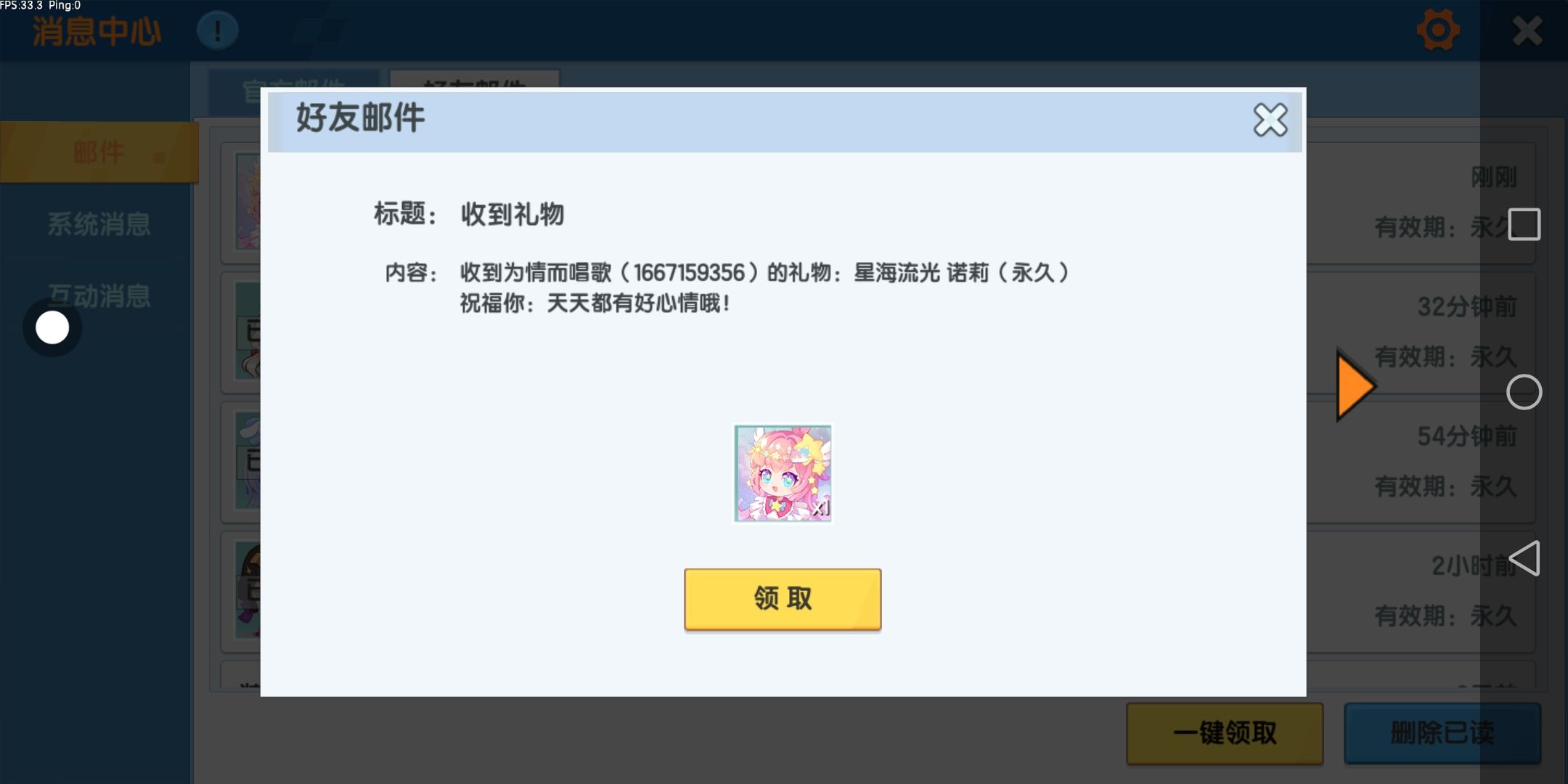Open the blue exclamation info icon

217,30
